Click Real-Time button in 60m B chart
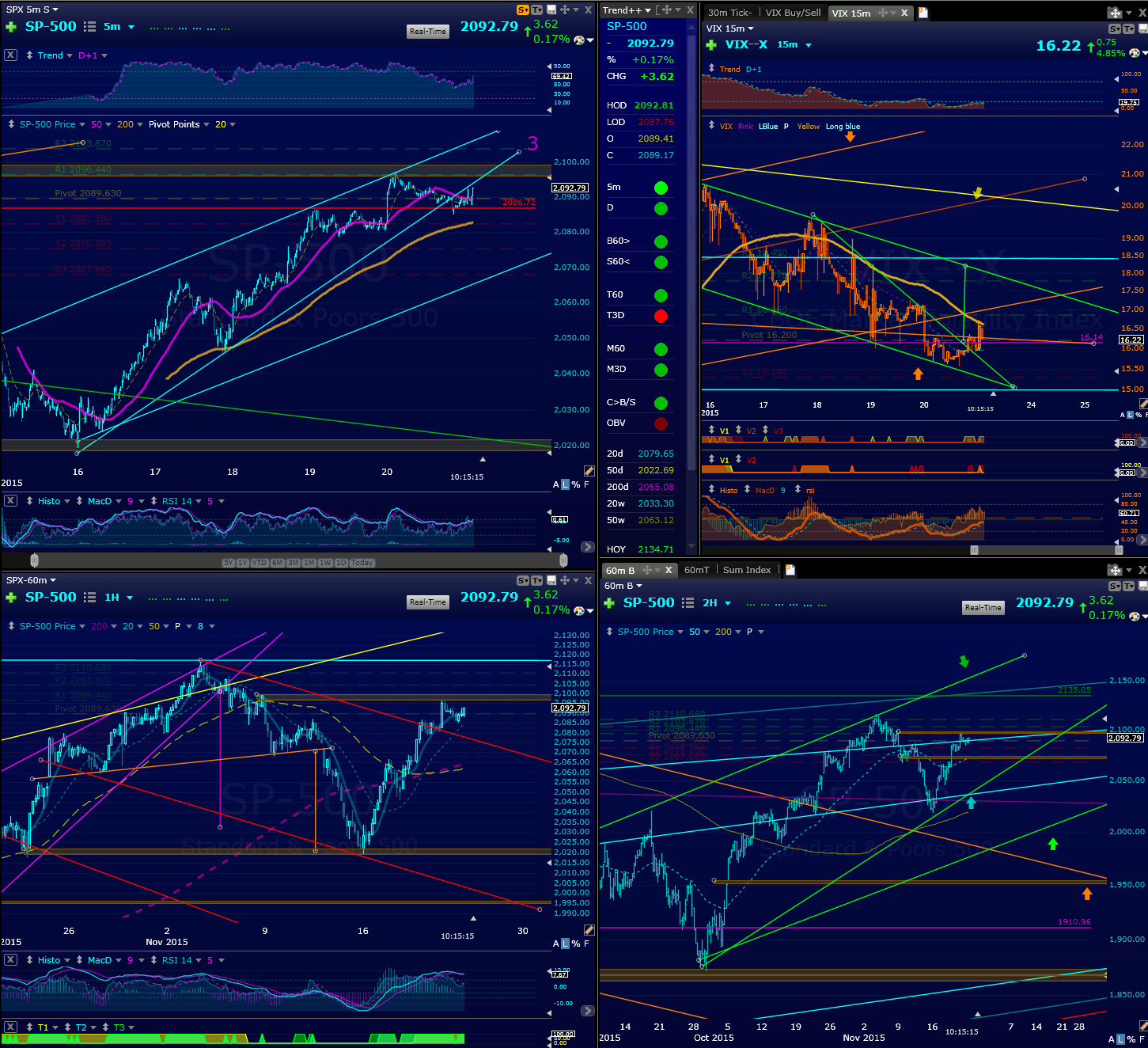The width and height of the screenshot is (1148, 1048). click(x=983, y=608)
